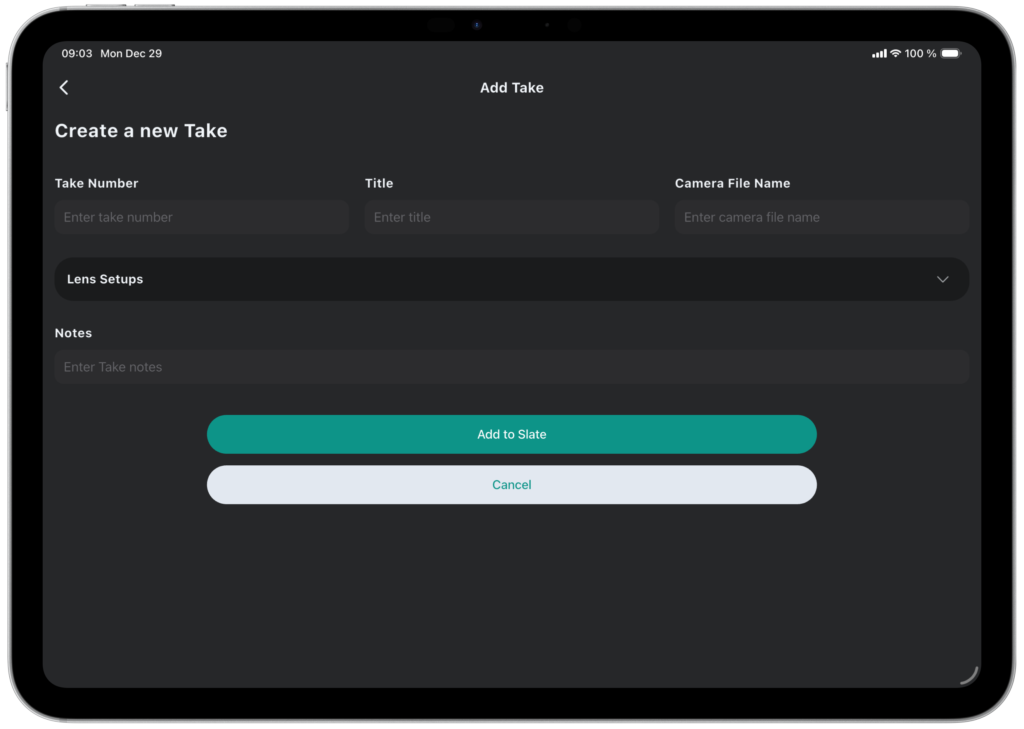Image resolution: width=1024 pixels, height=729 pixels.
Task: Click into the Enter title field
Action: click(511, 217)
